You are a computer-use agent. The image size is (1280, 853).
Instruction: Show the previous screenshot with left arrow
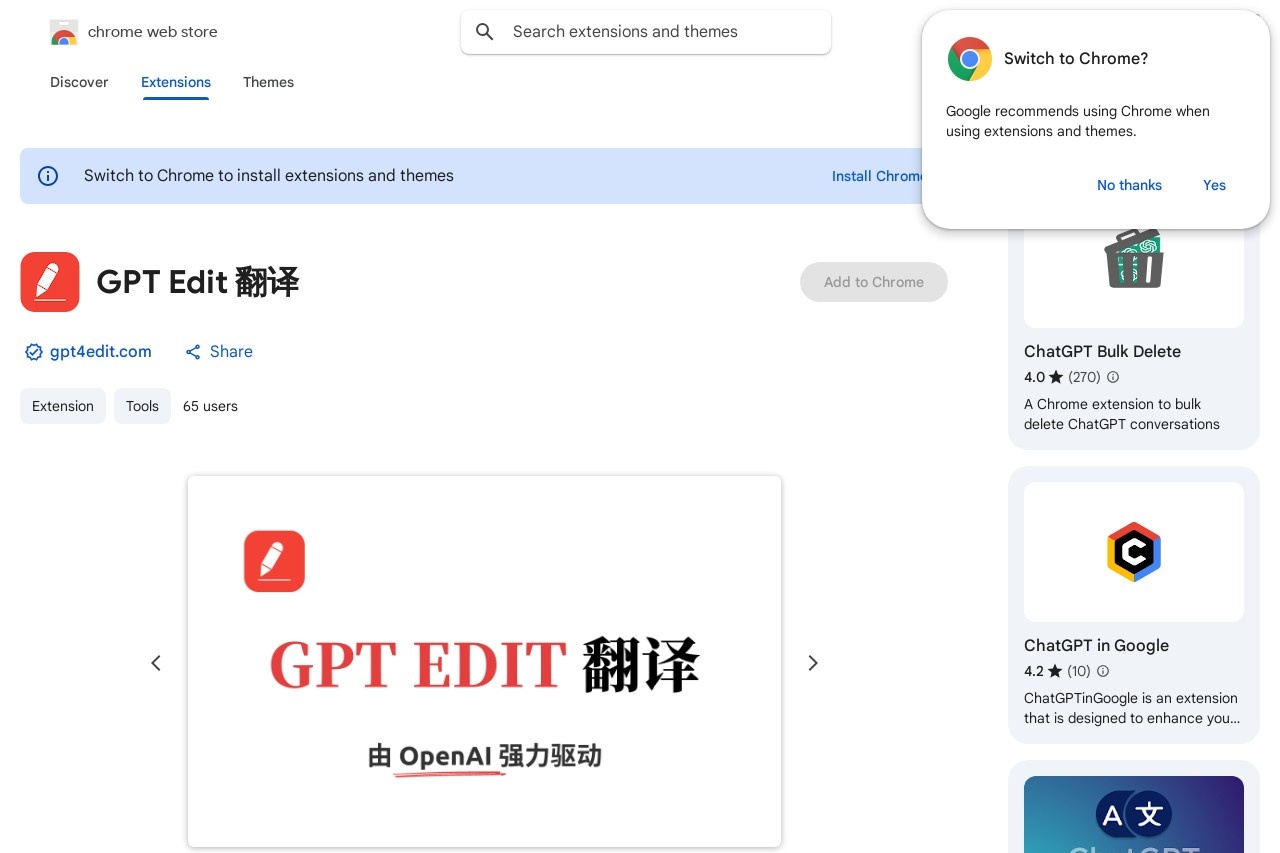click(156, 663)
